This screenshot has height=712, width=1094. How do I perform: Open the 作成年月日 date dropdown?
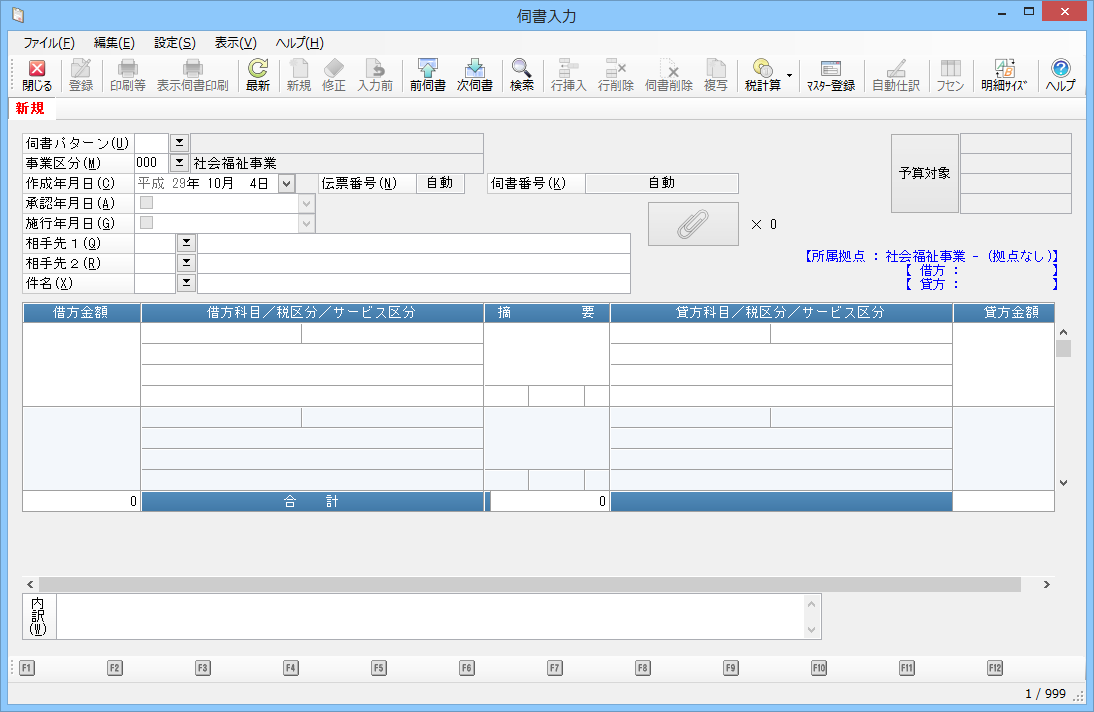pyautogui.click(x=286, y=183)
